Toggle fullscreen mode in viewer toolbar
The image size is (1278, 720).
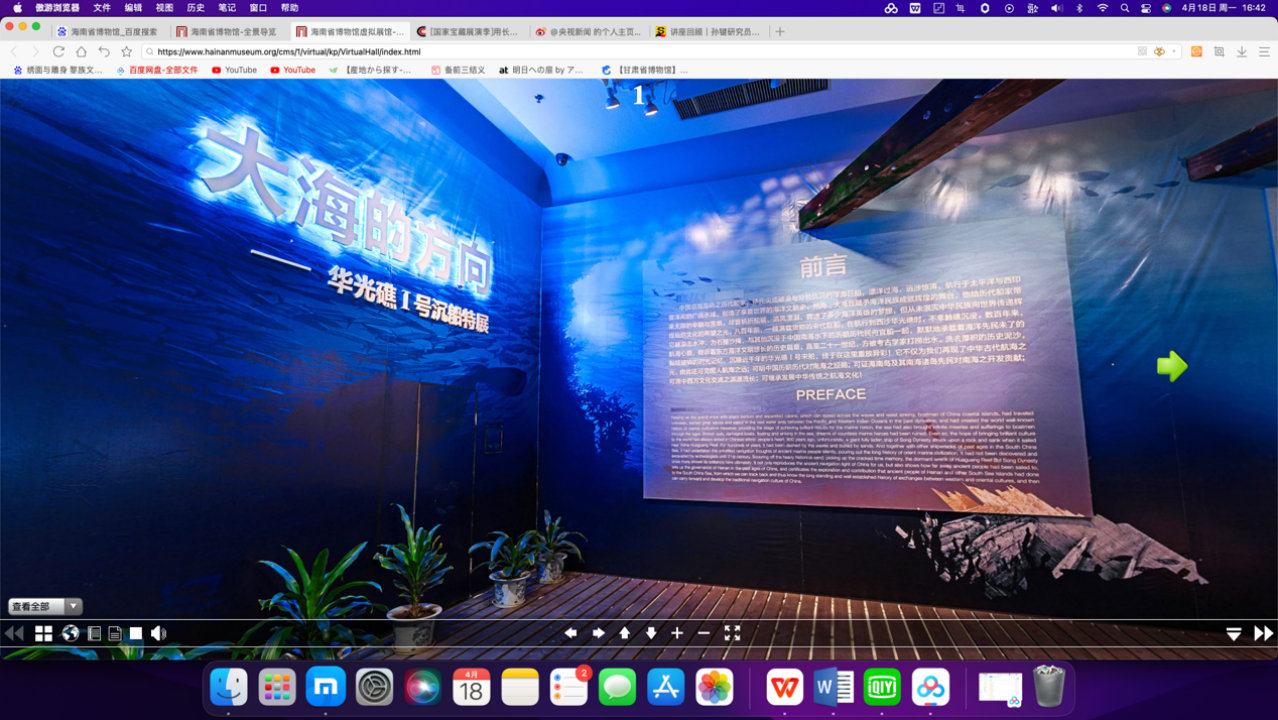(732, 633)
